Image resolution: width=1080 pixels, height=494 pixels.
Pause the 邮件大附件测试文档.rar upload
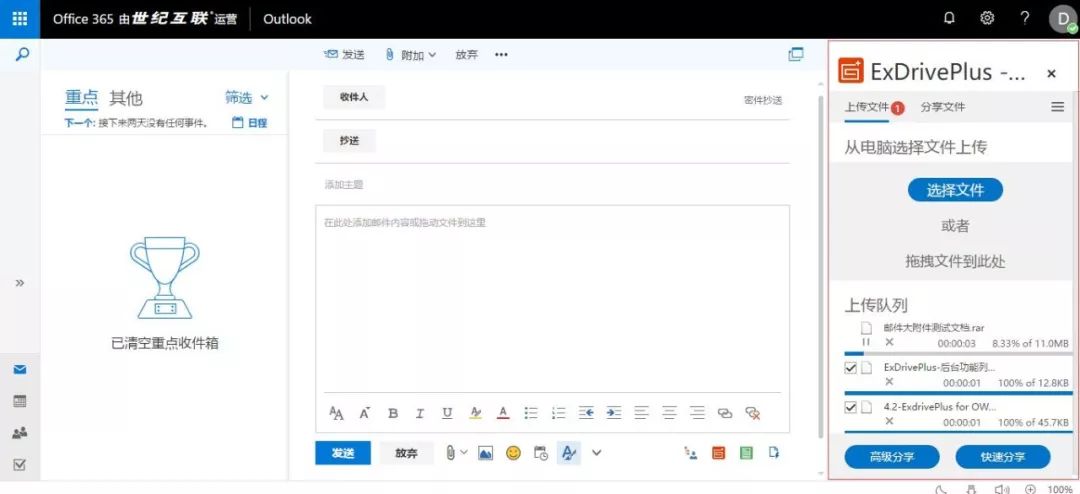click(866, 342)
